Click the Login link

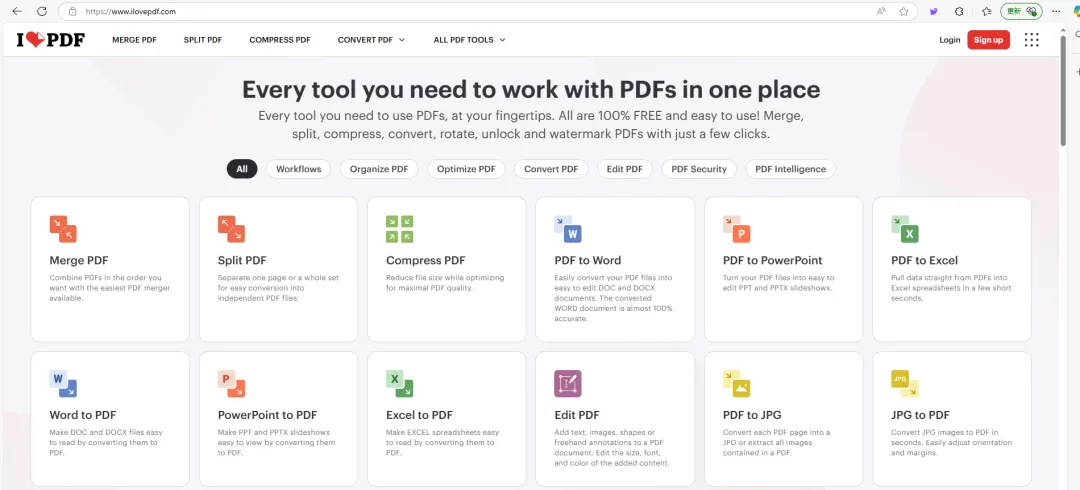click(949, 40)
